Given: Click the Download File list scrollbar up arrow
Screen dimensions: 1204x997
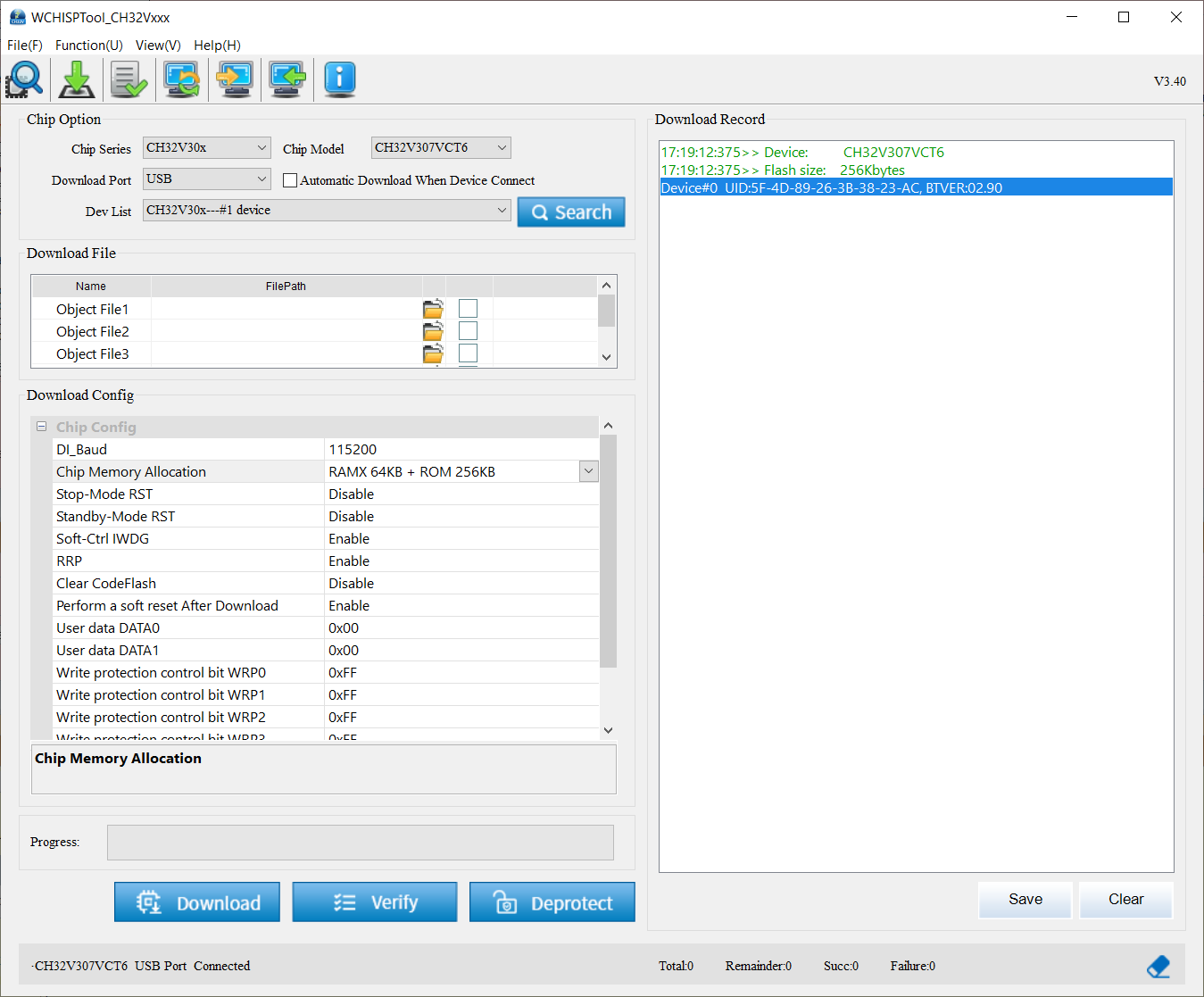Looking at the screenshot, I should [x=607, y=286].
